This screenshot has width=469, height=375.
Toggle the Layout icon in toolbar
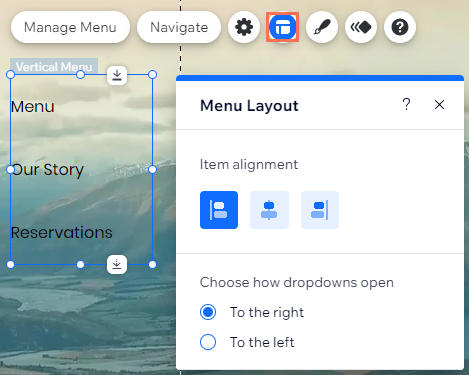click(283, 27)
